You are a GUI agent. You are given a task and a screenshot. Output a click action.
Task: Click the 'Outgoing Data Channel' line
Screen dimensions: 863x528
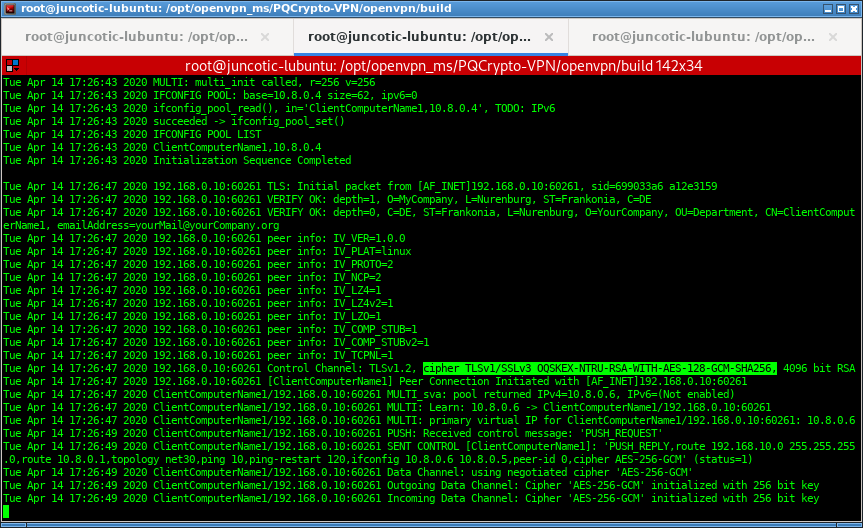pyautogui.click(x=411, y=486)
